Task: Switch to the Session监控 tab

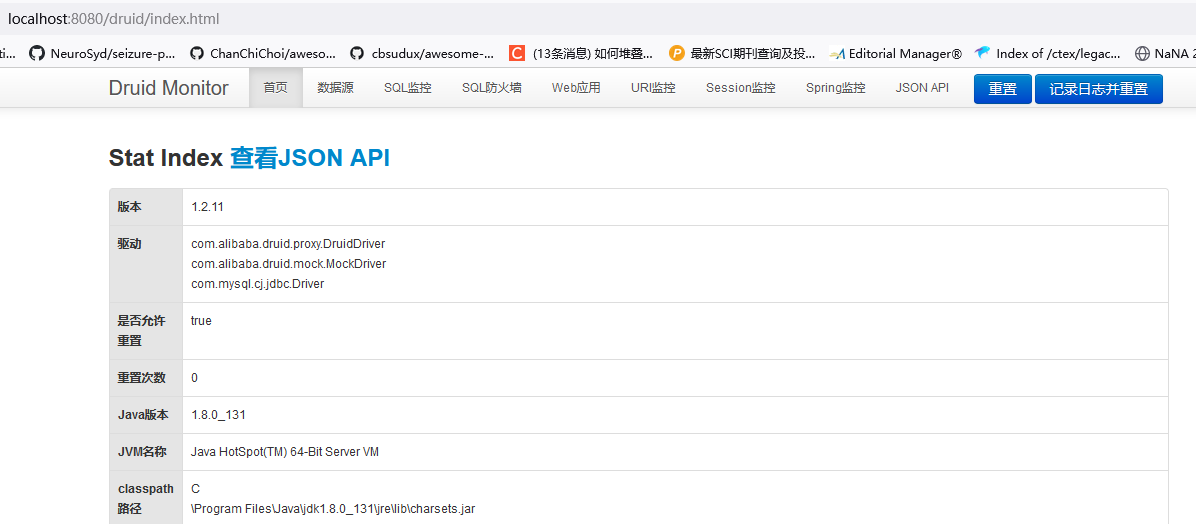Action: pos(740,88)
